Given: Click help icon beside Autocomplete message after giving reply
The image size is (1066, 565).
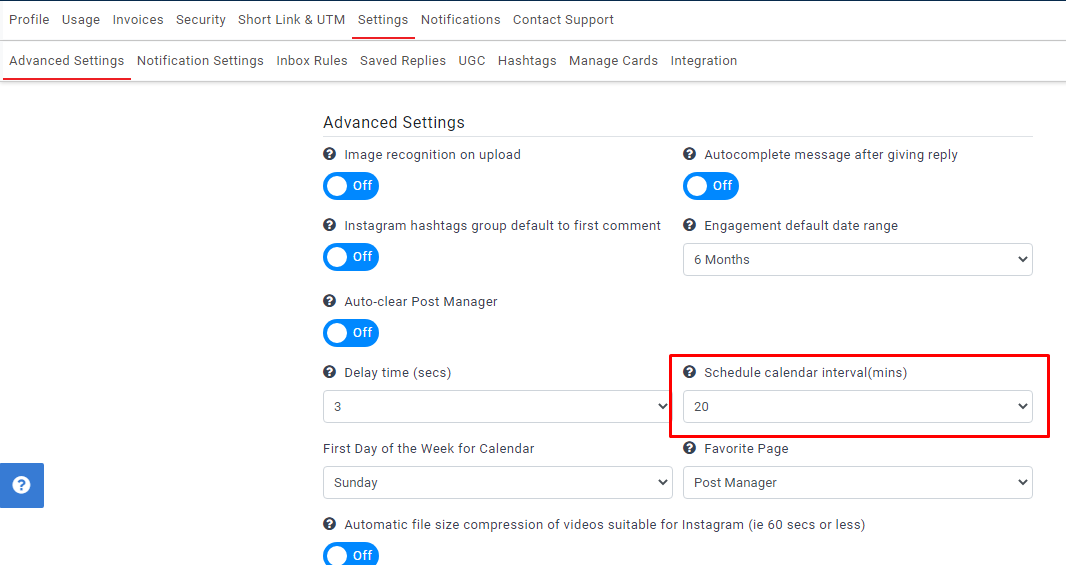Looking at the screenshot, I should (x=689, y=155).
